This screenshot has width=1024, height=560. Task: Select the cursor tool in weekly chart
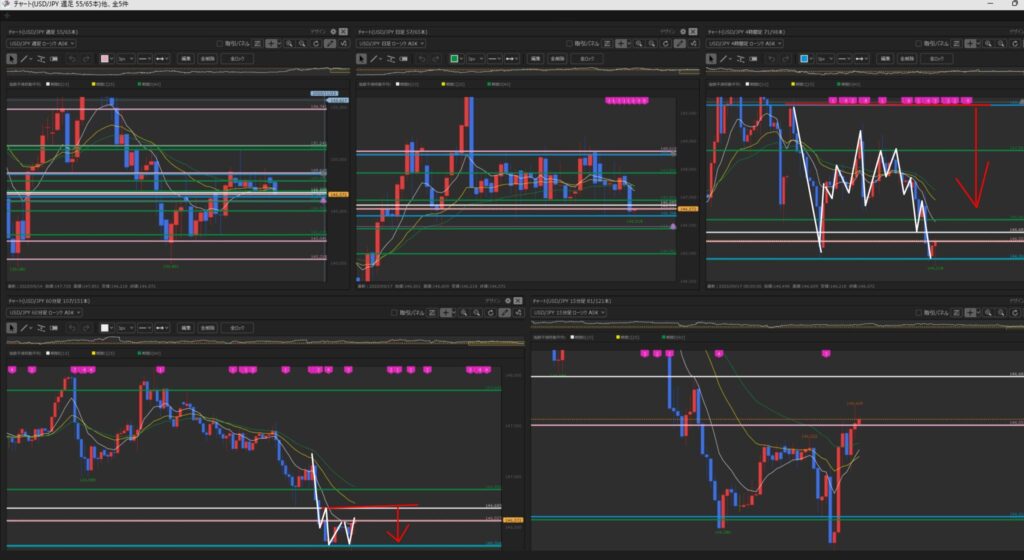click(12, 59)
